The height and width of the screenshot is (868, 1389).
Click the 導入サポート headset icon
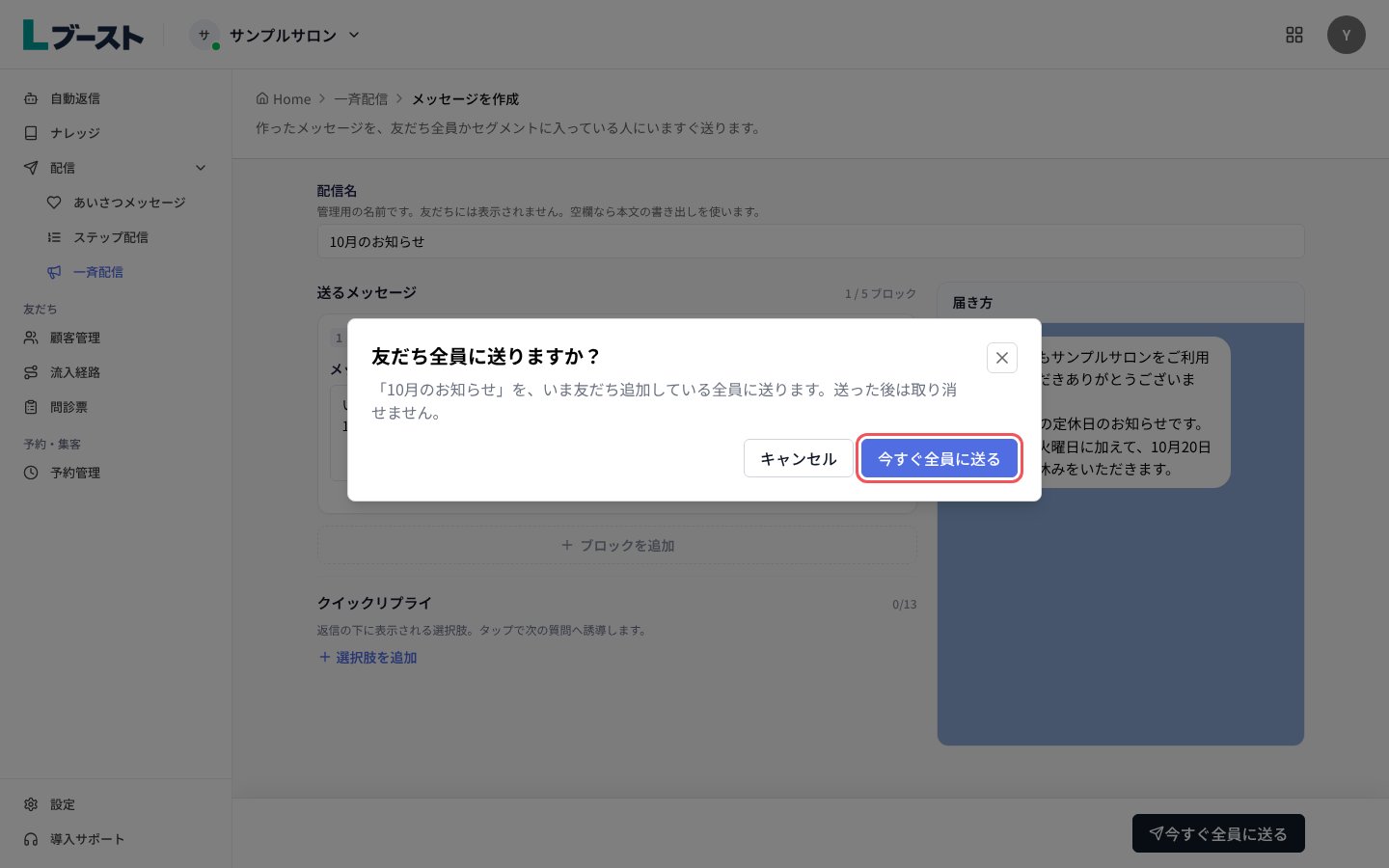pos(31,839)
